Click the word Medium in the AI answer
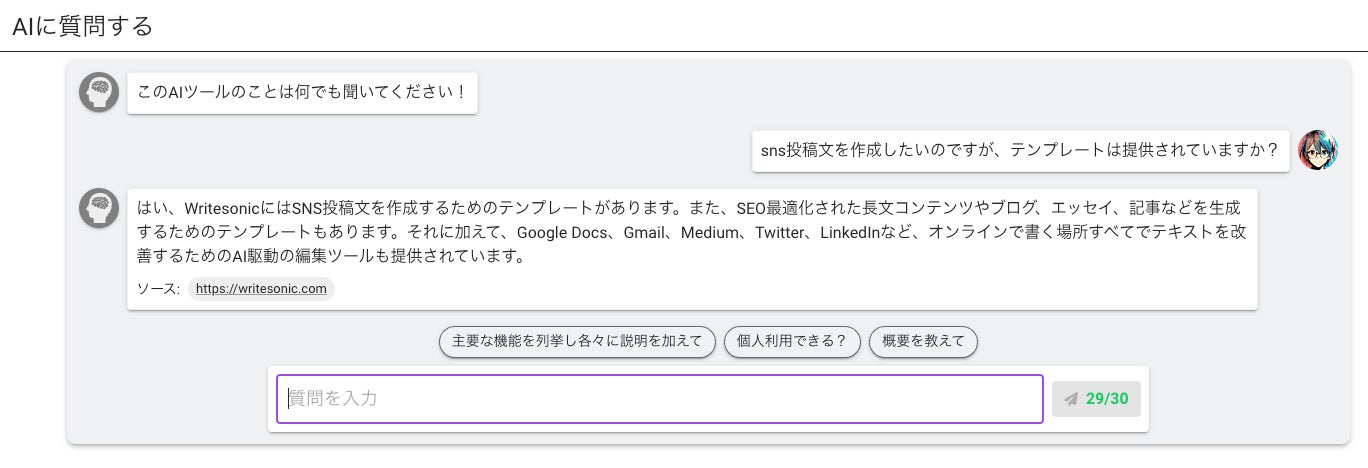The height and width of the screenshot is (468, 1368). (714, 233)
